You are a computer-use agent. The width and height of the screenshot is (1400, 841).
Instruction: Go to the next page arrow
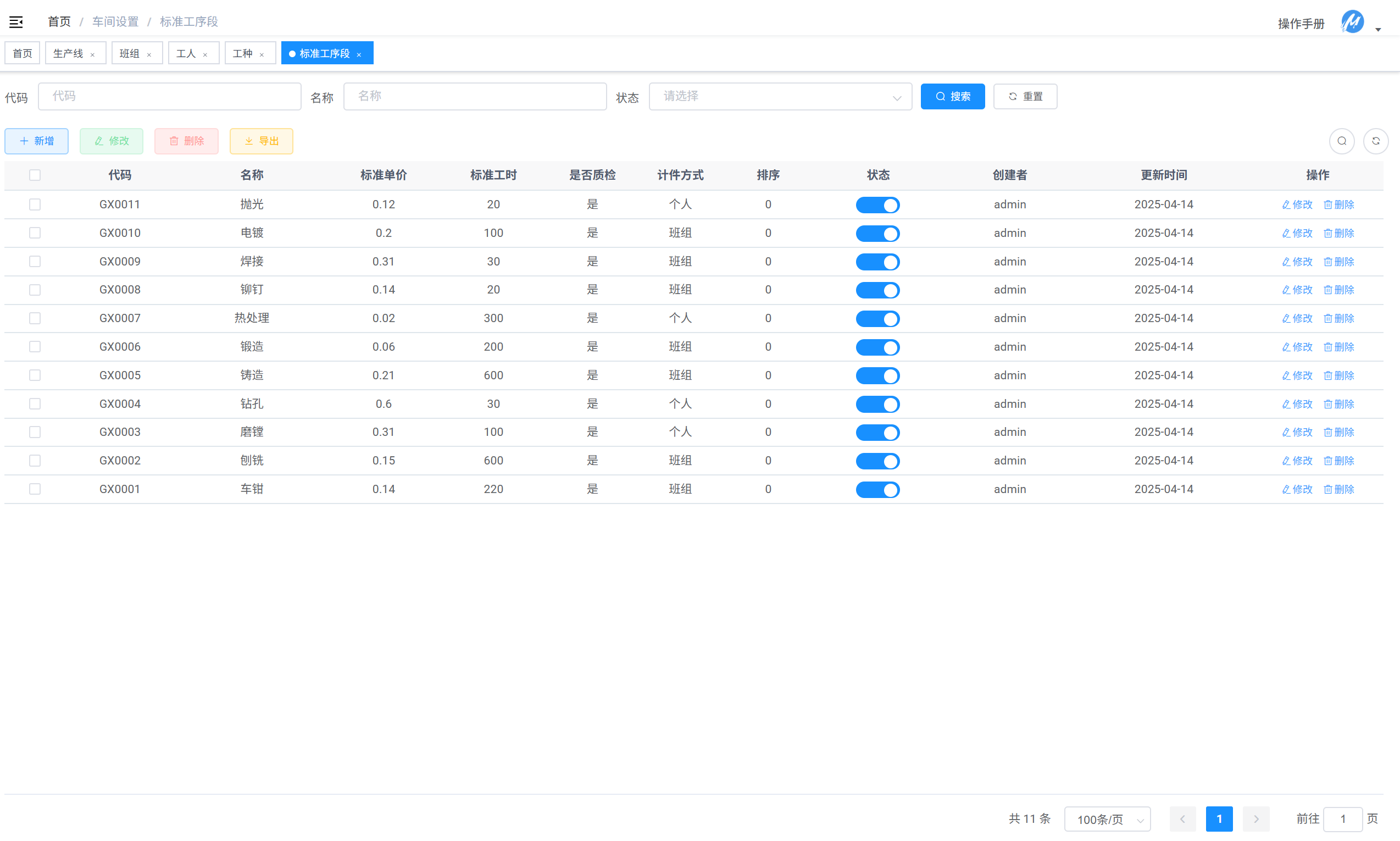[1255, 819]
